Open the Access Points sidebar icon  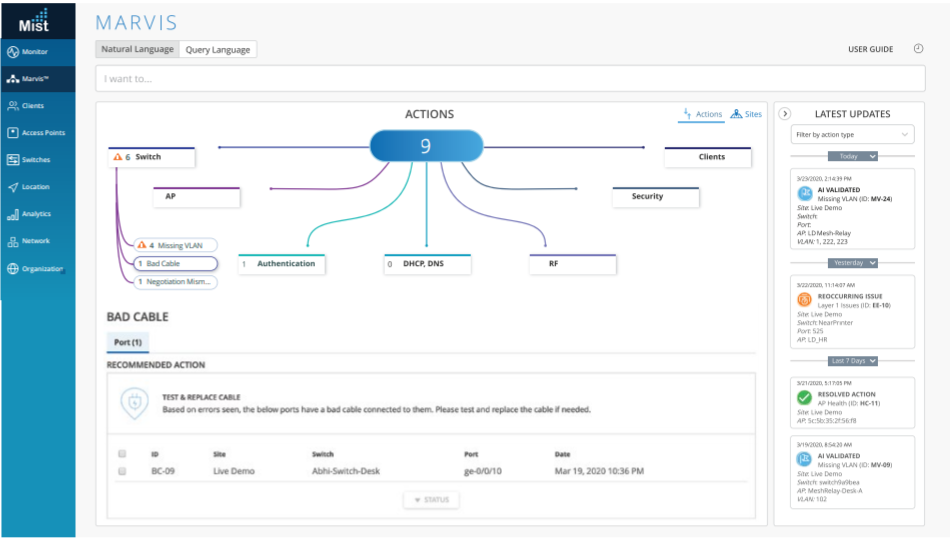click(13, 133)
